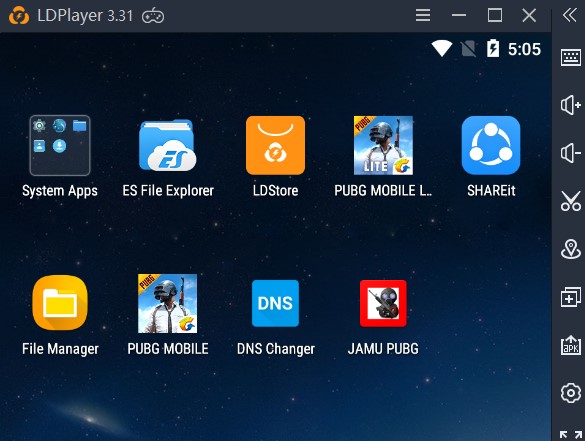Image resolution: width=585 pixels, height=441 pixels.
Task: Click the 'JAMU PUBG' label text
Action: click(x=383, y=348)
